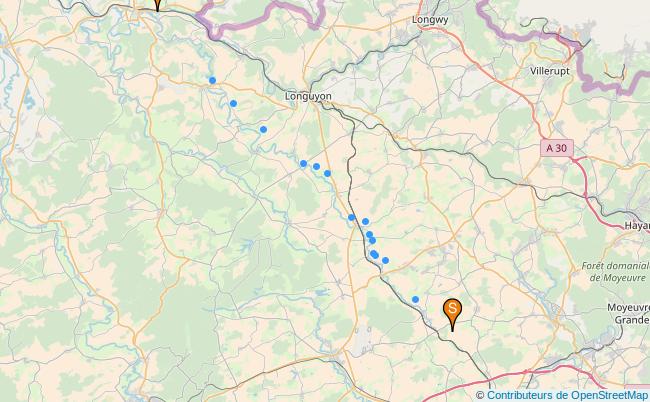Image resolution: width=650 pixels, height=402 pixels.
Task: Click the A 30 motorway shield
Action: tap(557, 148)
